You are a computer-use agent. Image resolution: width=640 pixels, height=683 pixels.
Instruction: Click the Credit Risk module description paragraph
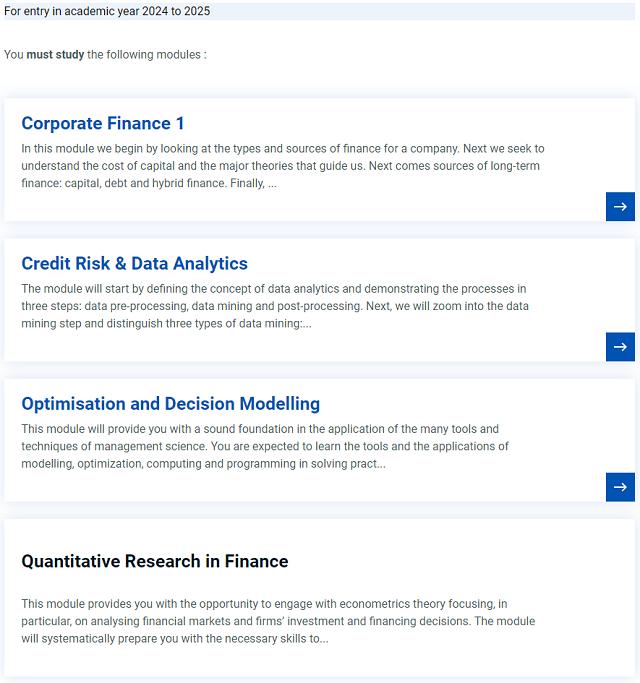[275, 306]
